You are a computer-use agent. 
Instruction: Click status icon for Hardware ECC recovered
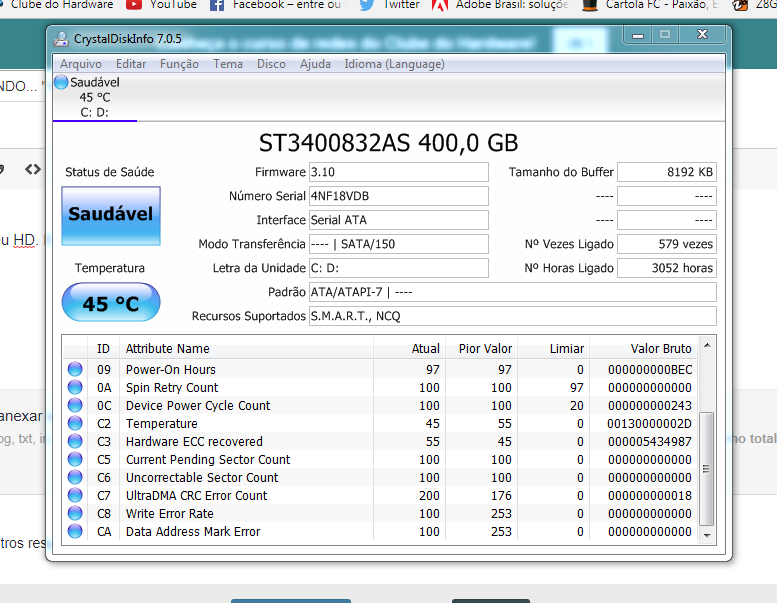click(75, 441)
